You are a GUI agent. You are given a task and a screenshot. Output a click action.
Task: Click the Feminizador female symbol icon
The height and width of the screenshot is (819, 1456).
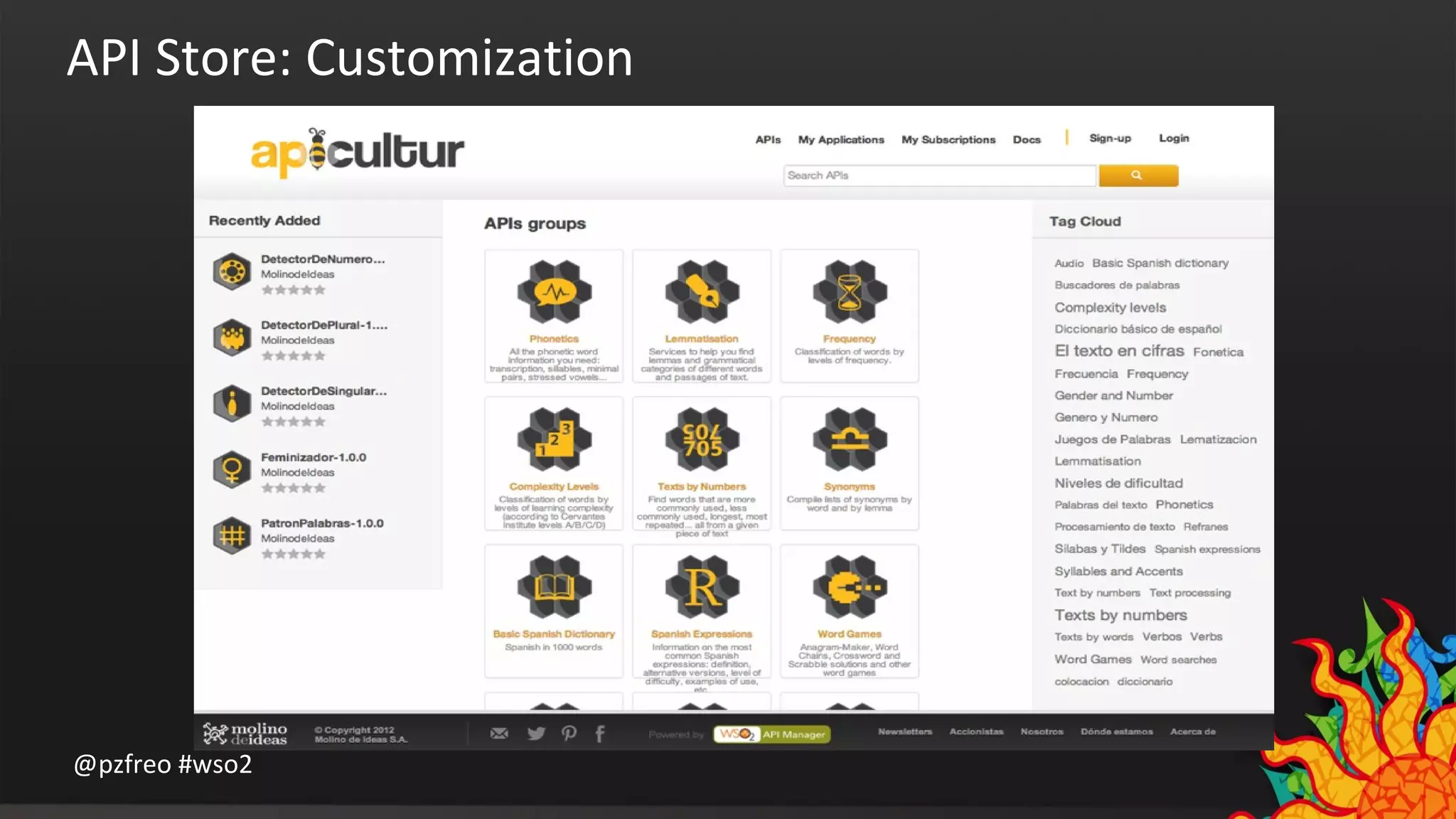point(232,470)
